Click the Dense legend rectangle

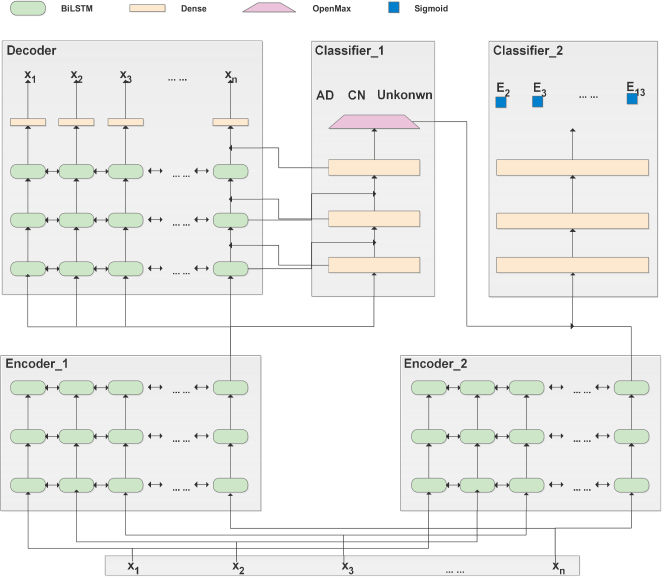click(147, 8)
